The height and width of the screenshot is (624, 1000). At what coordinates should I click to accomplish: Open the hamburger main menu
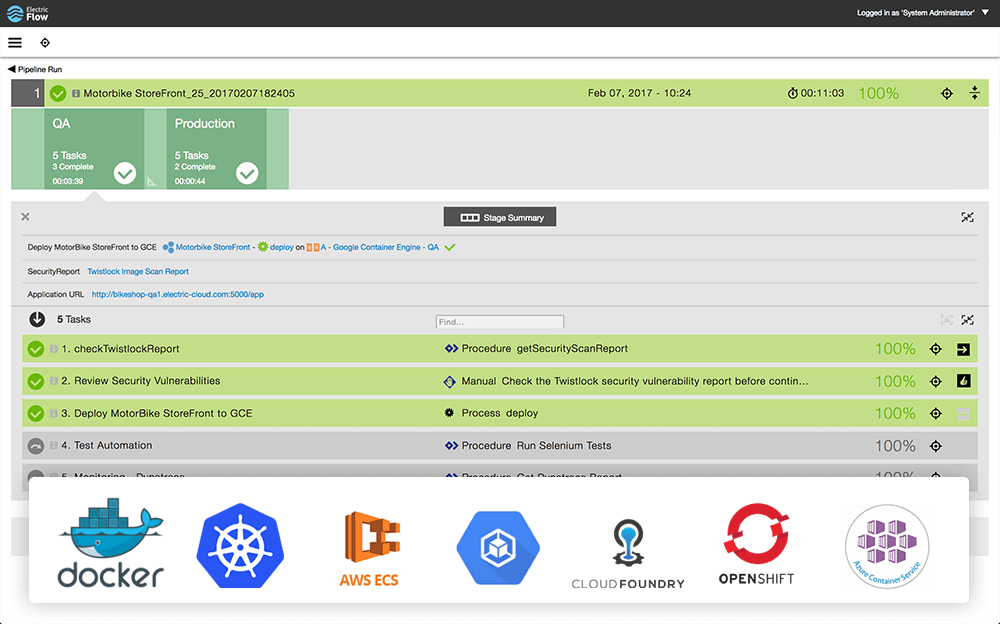coord(15,43)
